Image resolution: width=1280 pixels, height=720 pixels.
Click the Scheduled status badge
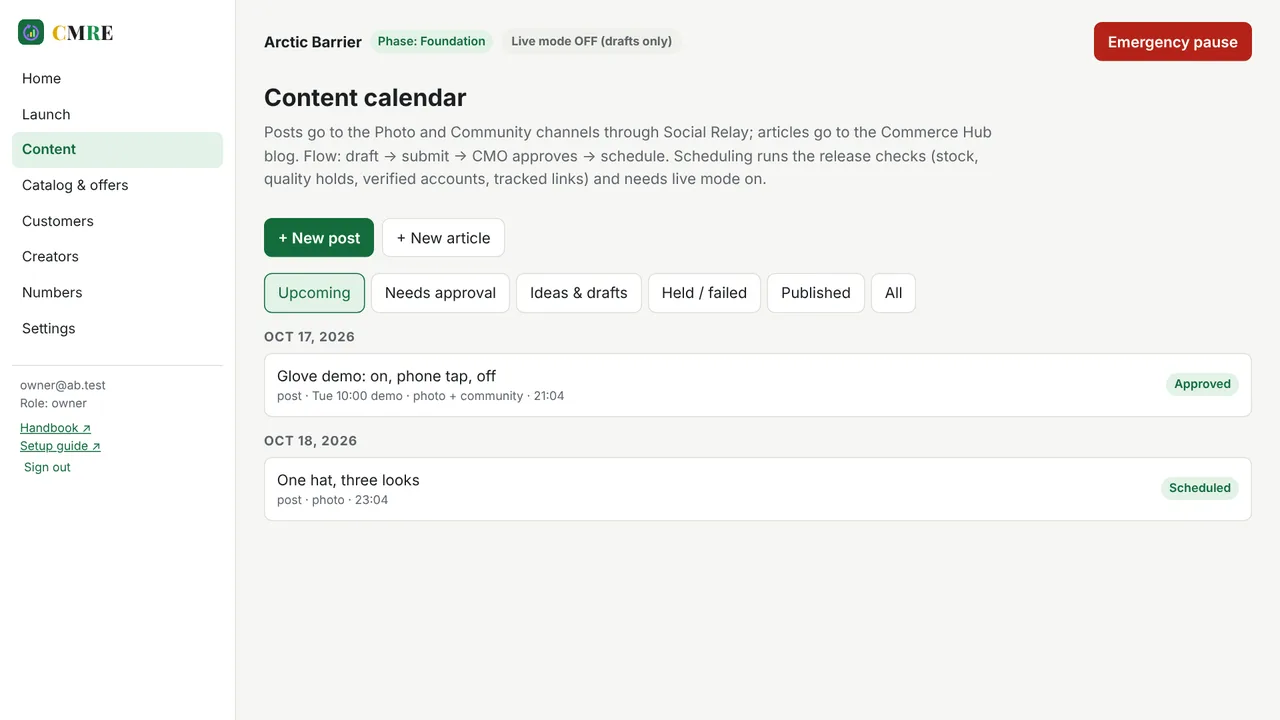[x=1200, y=488]
